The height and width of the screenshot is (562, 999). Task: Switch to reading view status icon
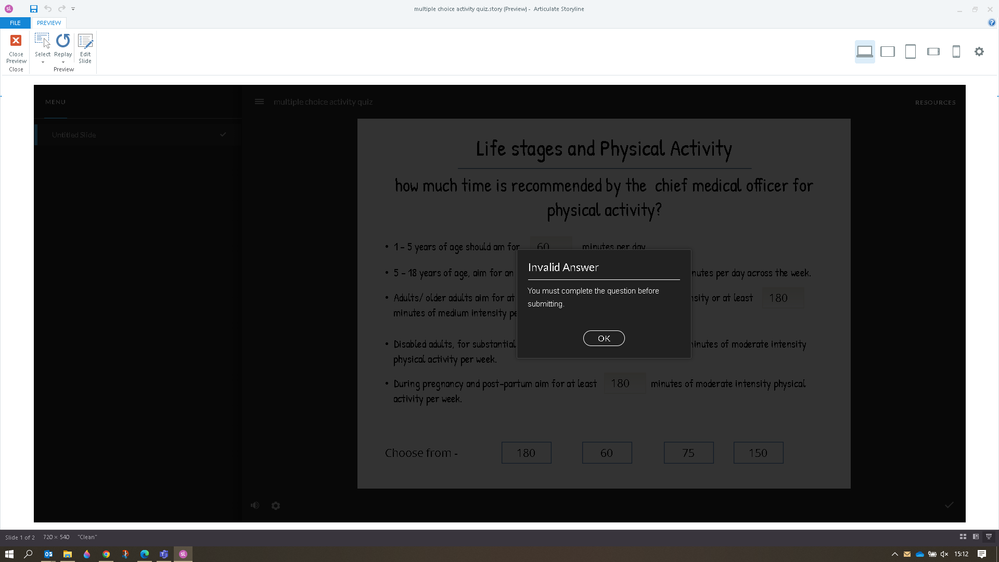click(x=975, y=537)
